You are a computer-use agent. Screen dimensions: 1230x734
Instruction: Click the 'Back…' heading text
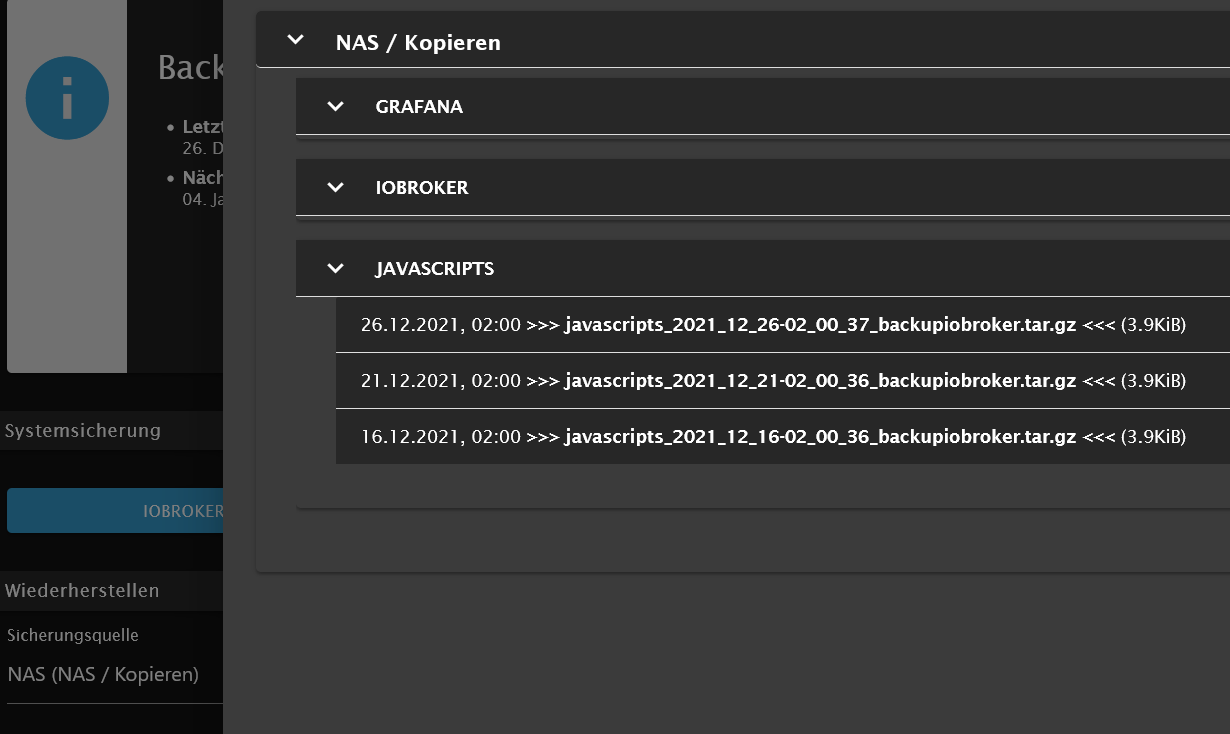[x=190, y=68]
